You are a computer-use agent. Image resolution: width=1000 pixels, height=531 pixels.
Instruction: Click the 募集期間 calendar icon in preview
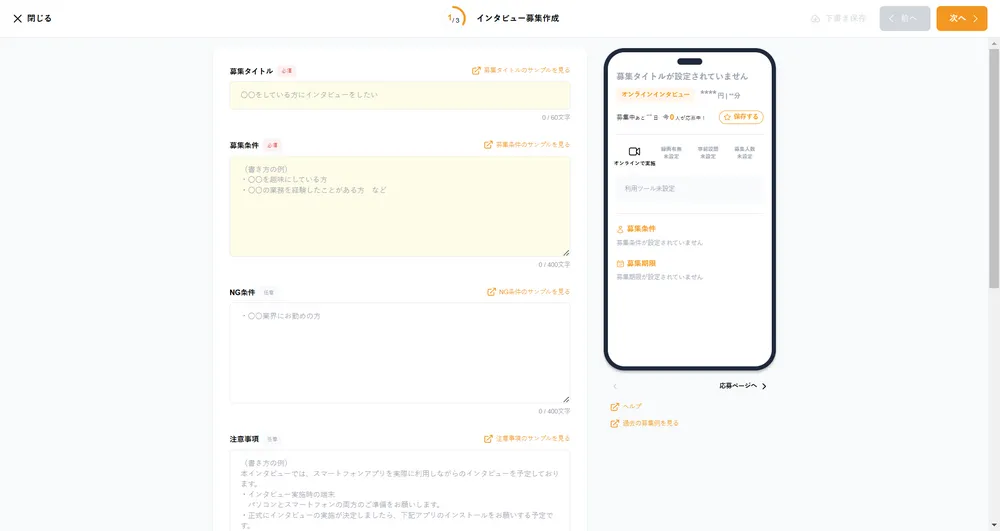pyautogui.click(x=620, y=264)
